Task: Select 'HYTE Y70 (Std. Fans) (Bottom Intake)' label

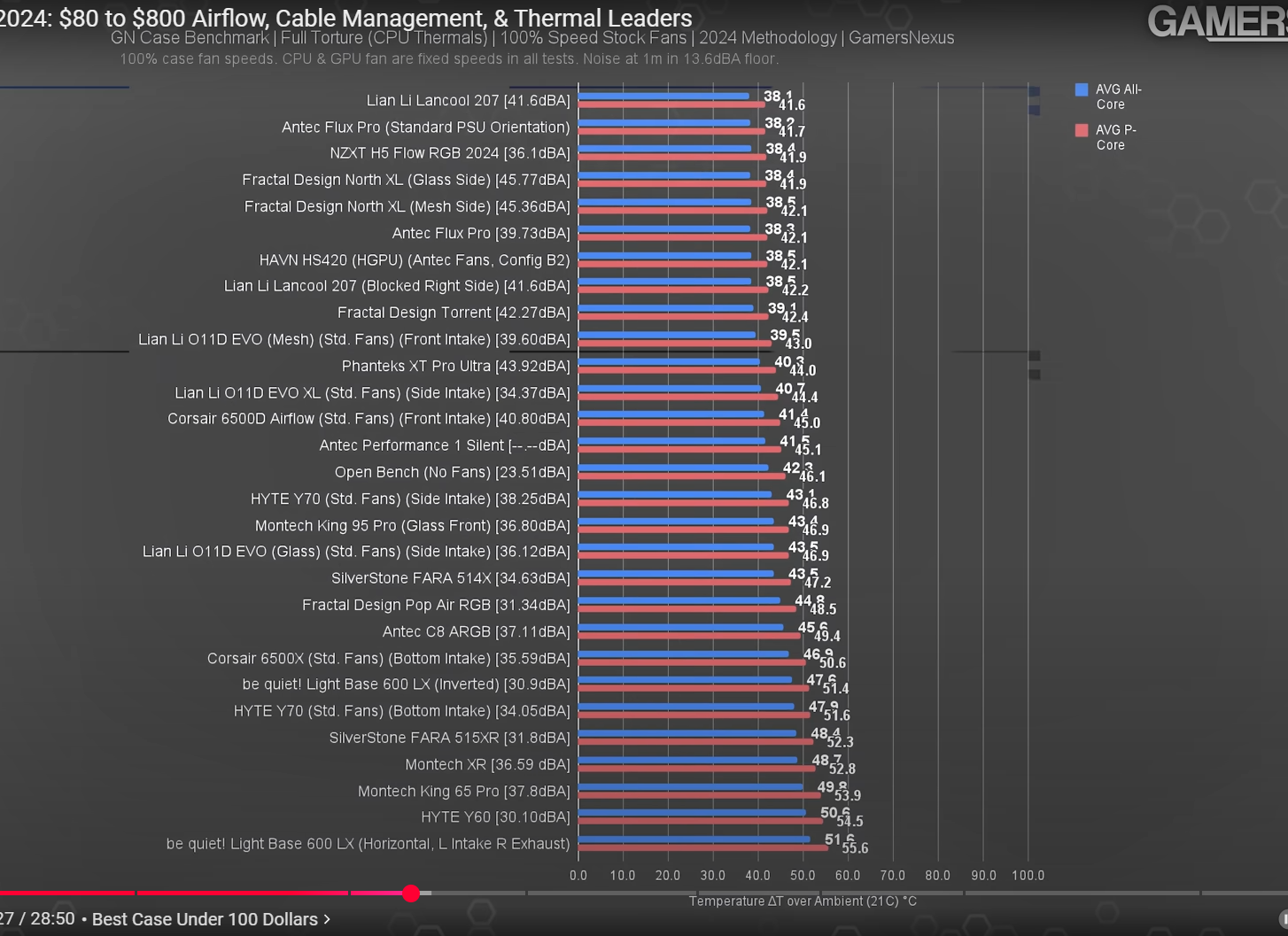Action: point(402,711)
